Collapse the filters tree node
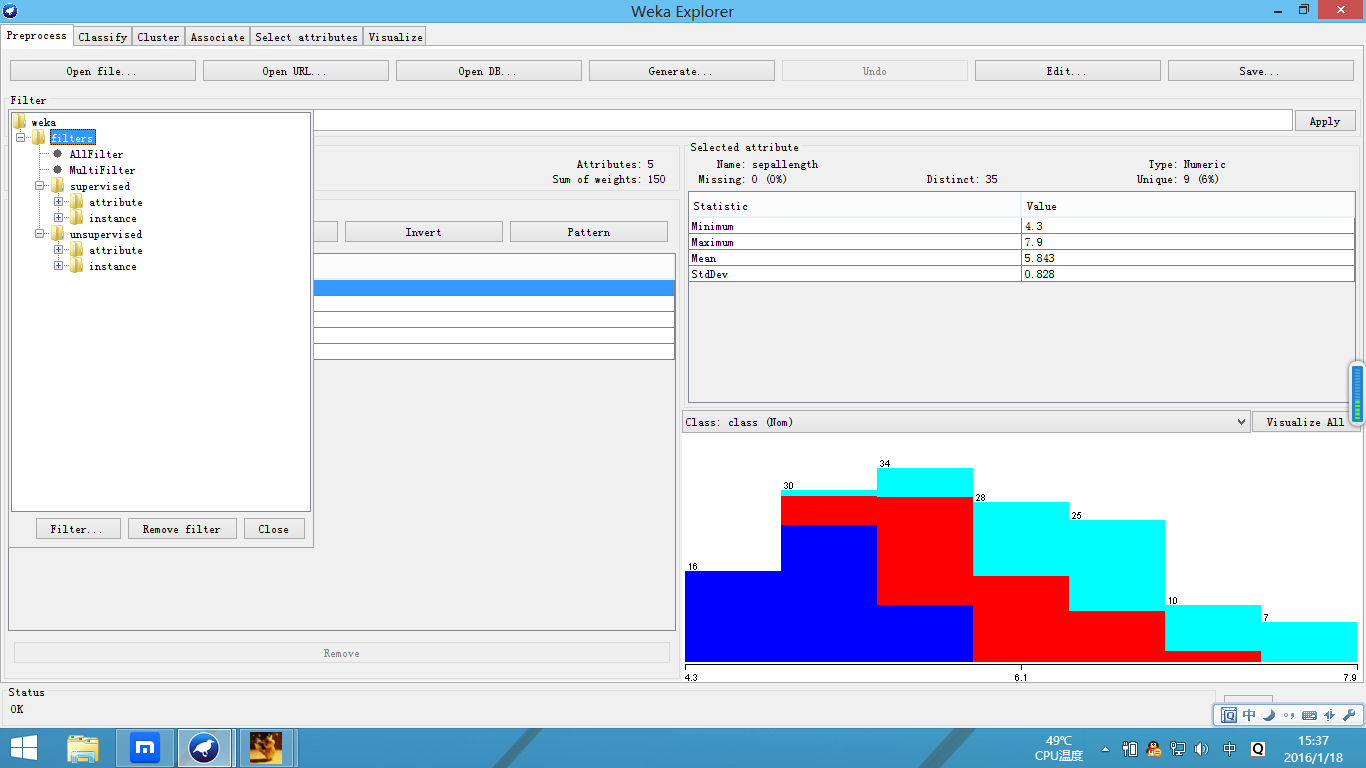1366x768 pixels. coord(21,138)
